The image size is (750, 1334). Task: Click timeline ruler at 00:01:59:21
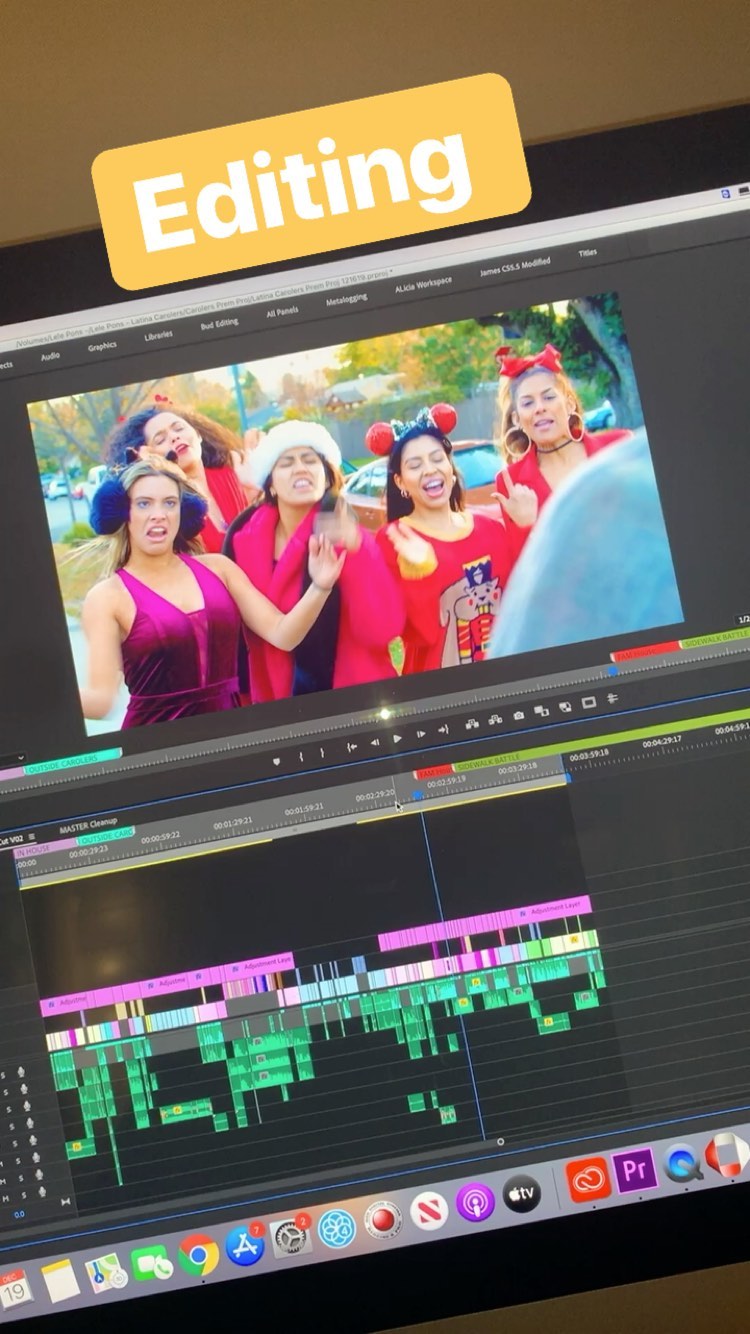coord(304,808)
